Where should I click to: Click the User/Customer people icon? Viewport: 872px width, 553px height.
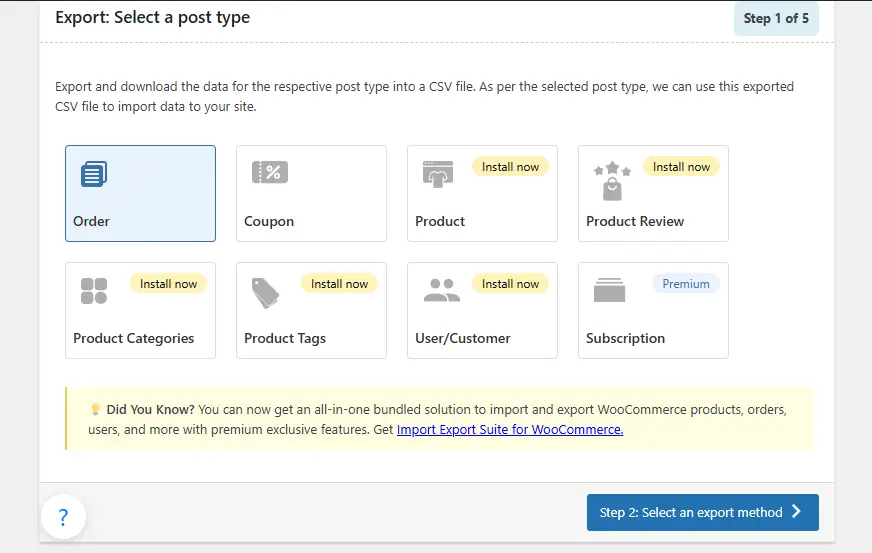pos(441,291)
